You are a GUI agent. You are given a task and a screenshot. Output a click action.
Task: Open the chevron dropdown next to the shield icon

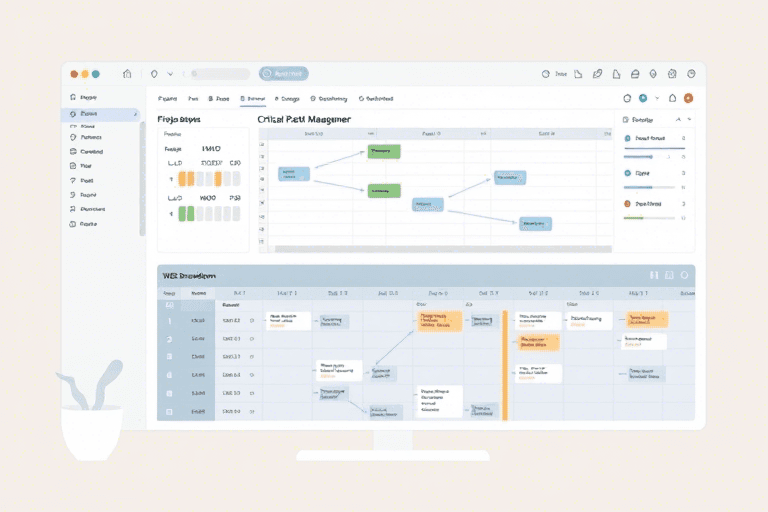(x=171, y=73)
